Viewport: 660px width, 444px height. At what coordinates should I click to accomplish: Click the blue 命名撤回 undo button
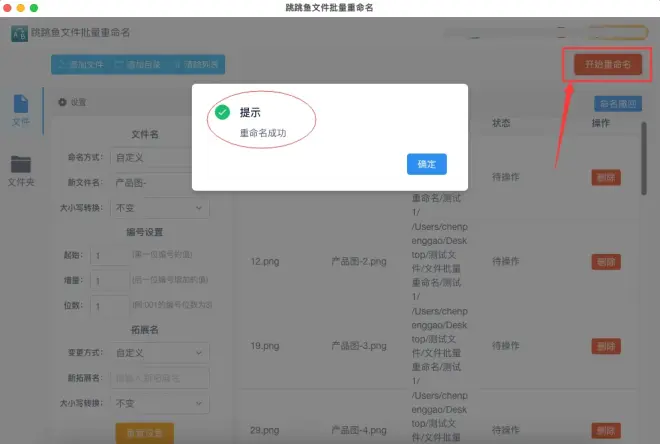(618, 104)
